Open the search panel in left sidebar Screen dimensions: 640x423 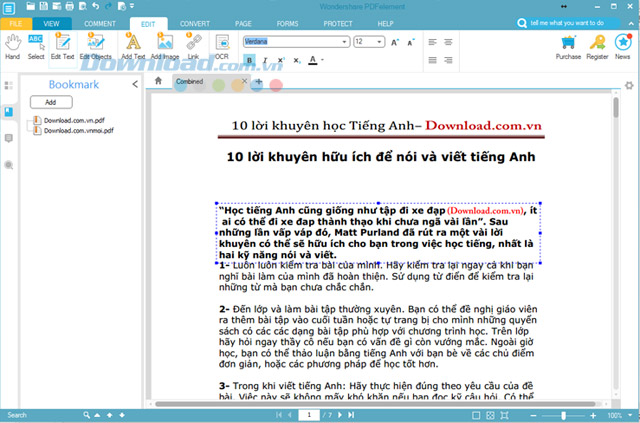coord(9,165)
